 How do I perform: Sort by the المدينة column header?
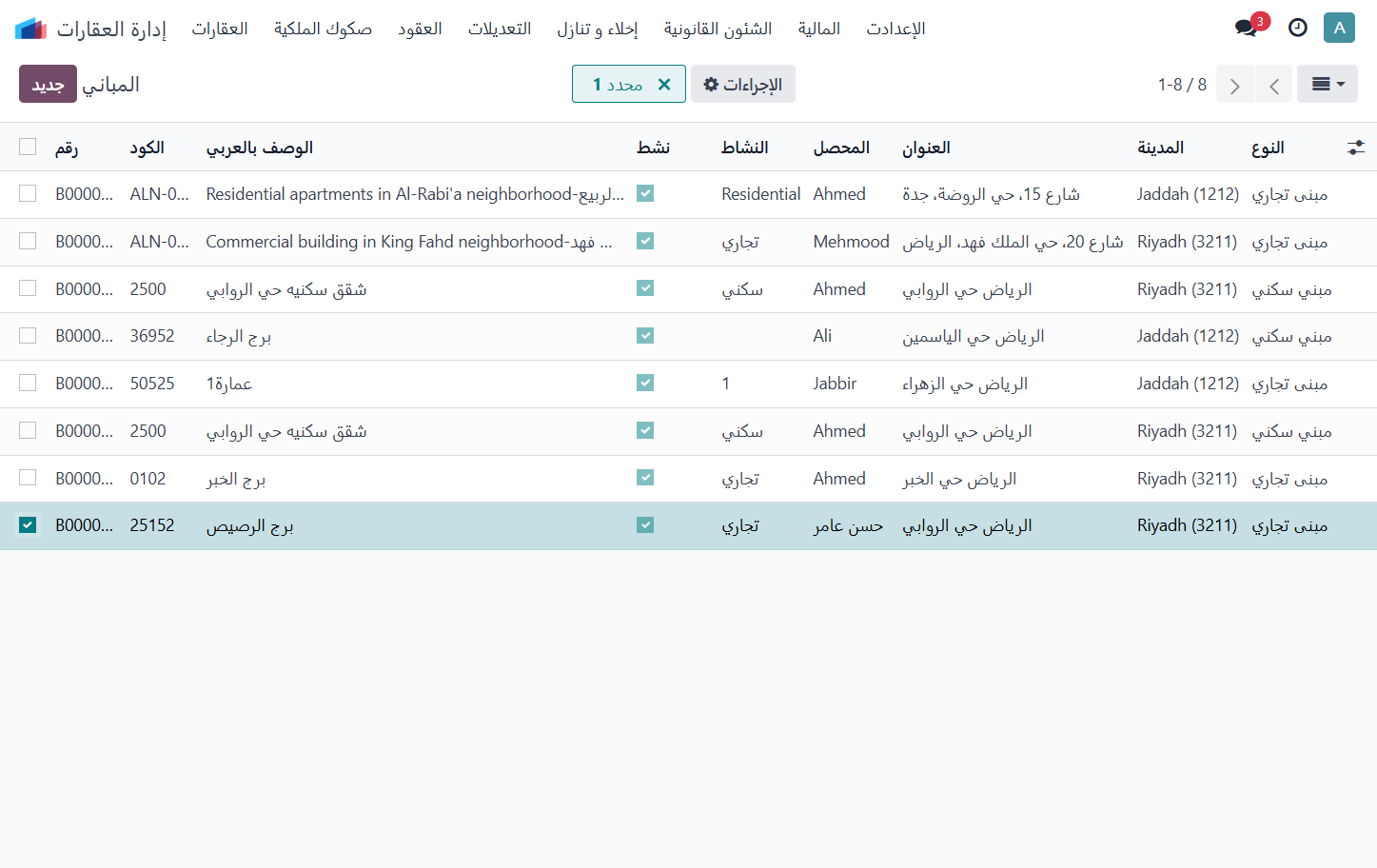[x=1160, y=148]
